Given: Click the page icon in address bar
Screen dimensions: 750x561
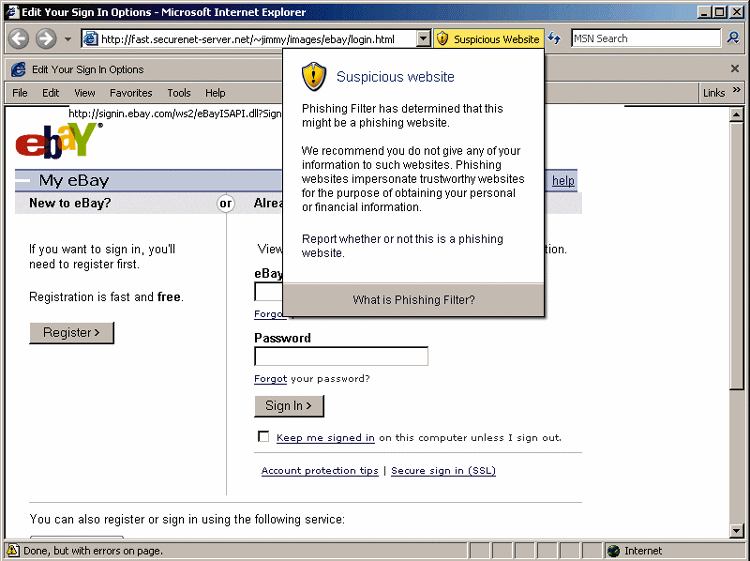Looking at the screenshot, I should coord(90,39).
